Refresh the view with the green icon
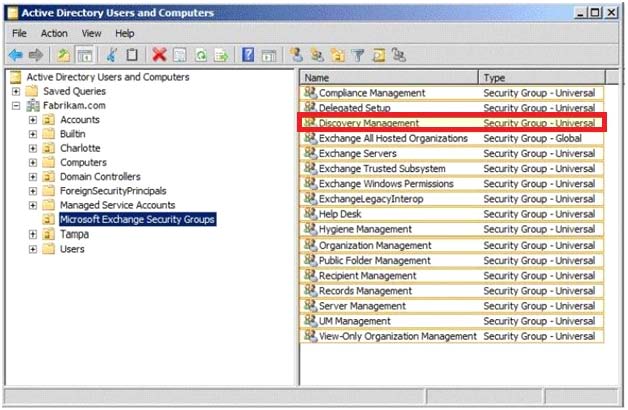The width and height of the screenshot is (628, 410). pyautogui.click(x=201, y=55)
